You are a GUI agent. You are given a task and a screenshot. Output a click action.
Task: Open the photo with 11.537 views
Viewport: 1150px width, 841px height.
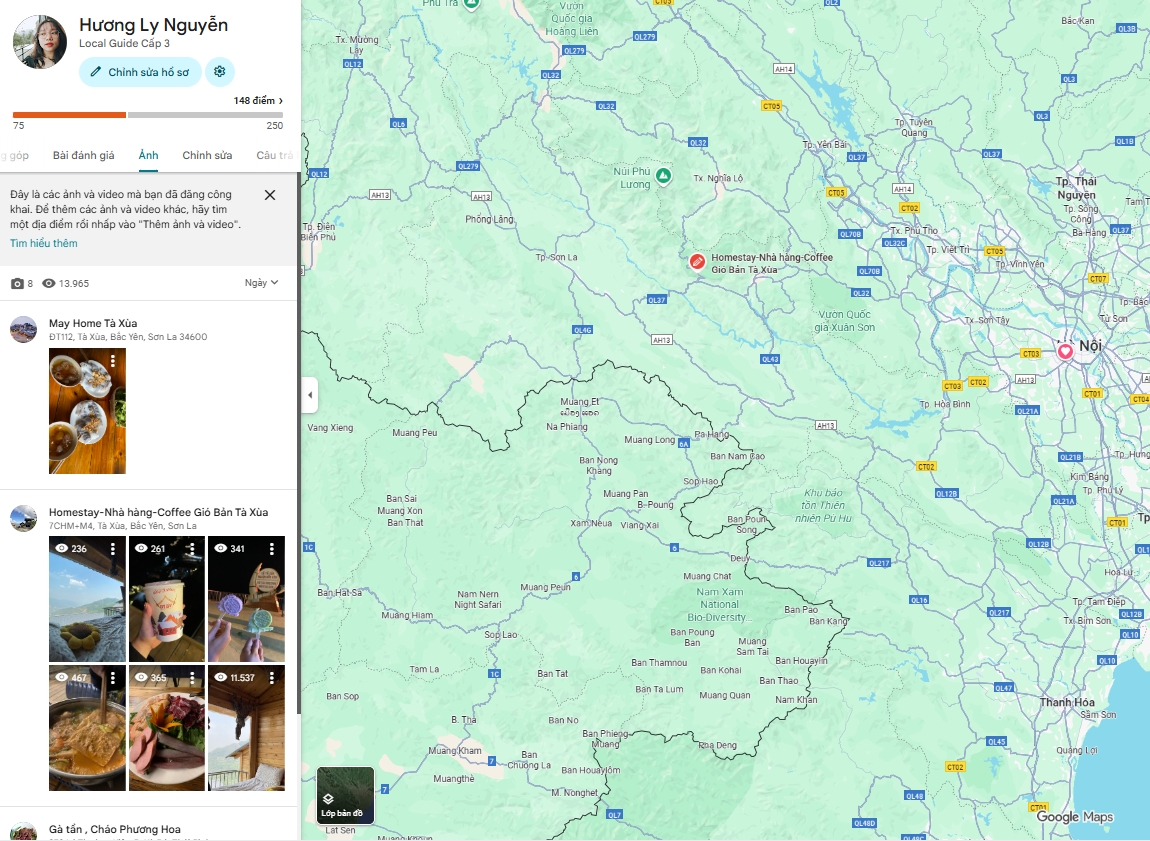click(x=246, y=728)
